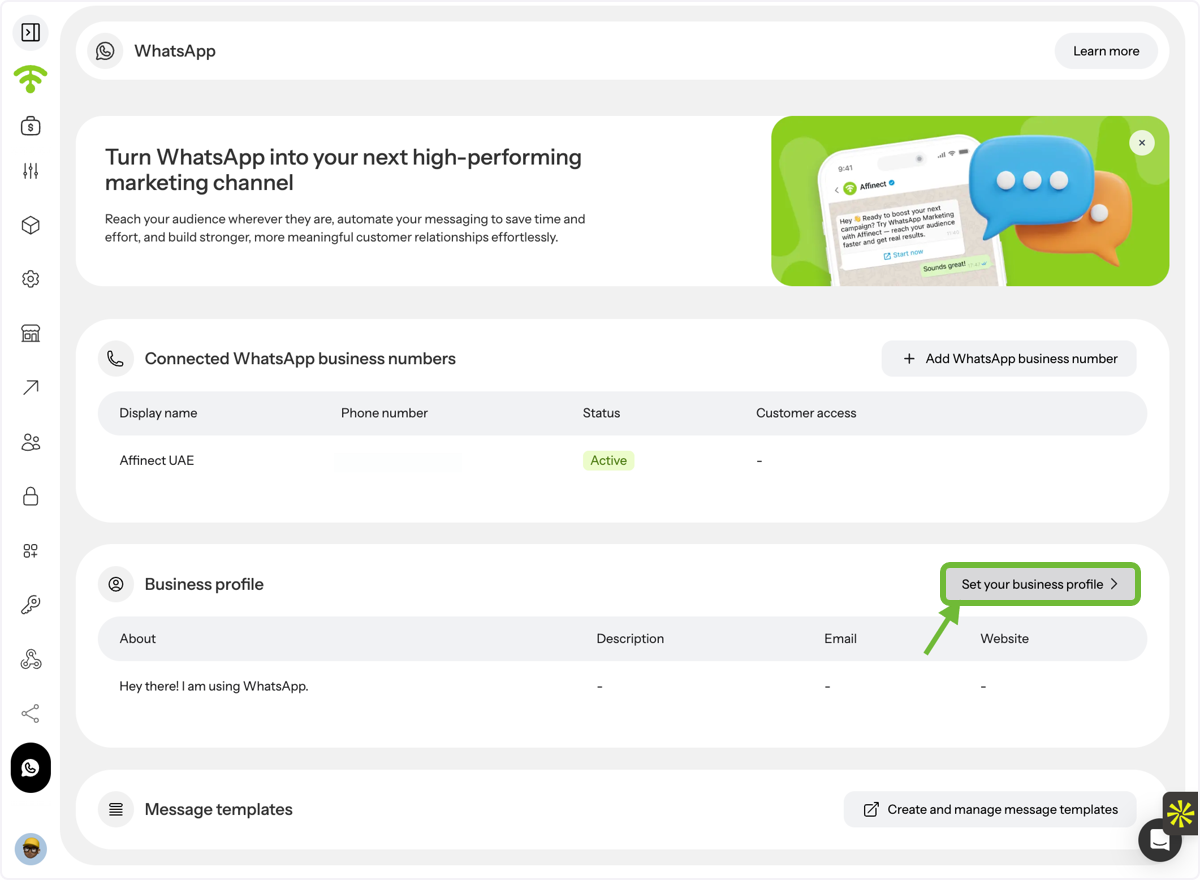Open the apps-plus integrations sidebar icon

31,551
